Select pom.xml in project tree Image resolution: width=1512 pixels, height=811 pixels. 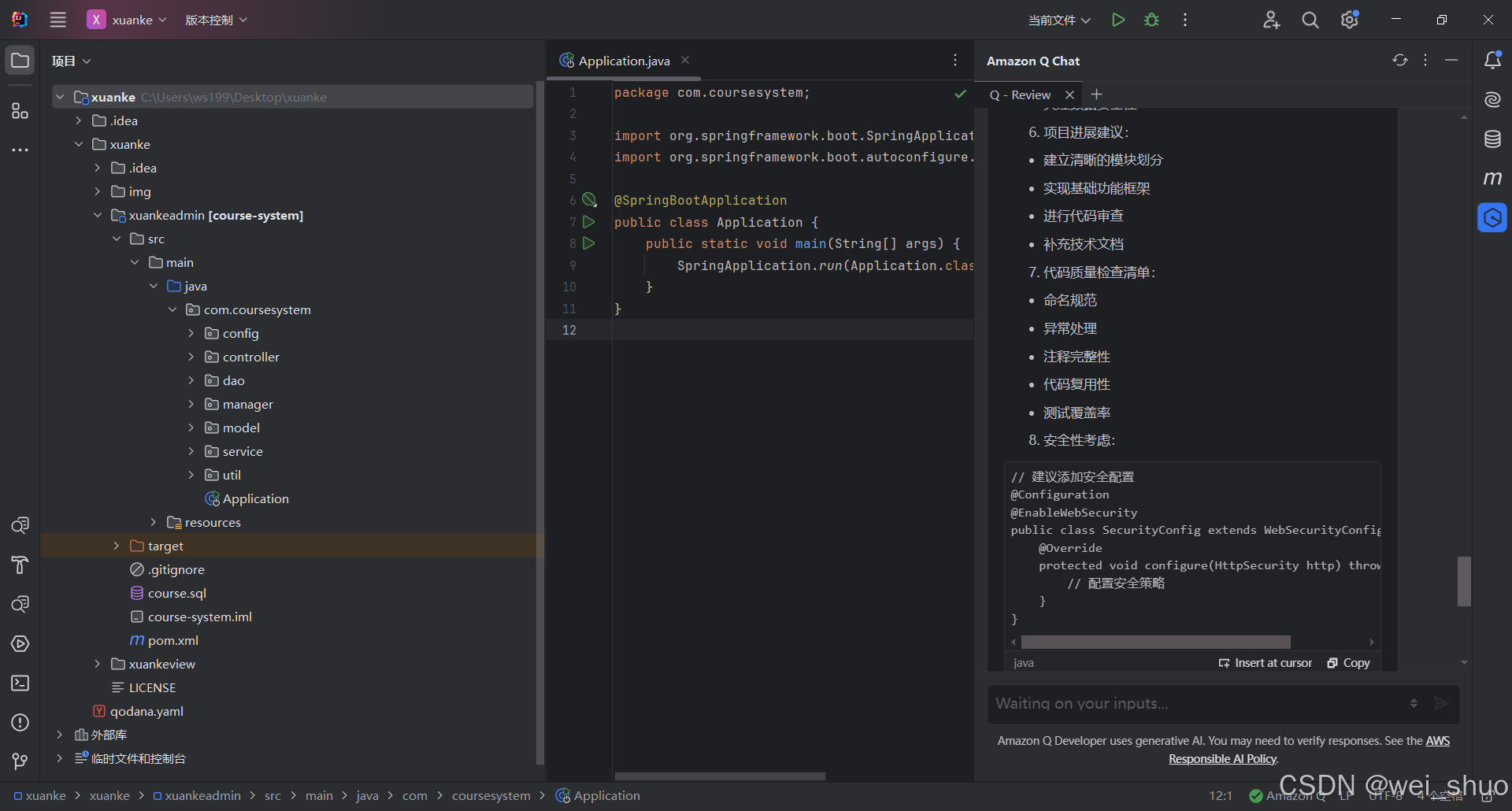165,640
